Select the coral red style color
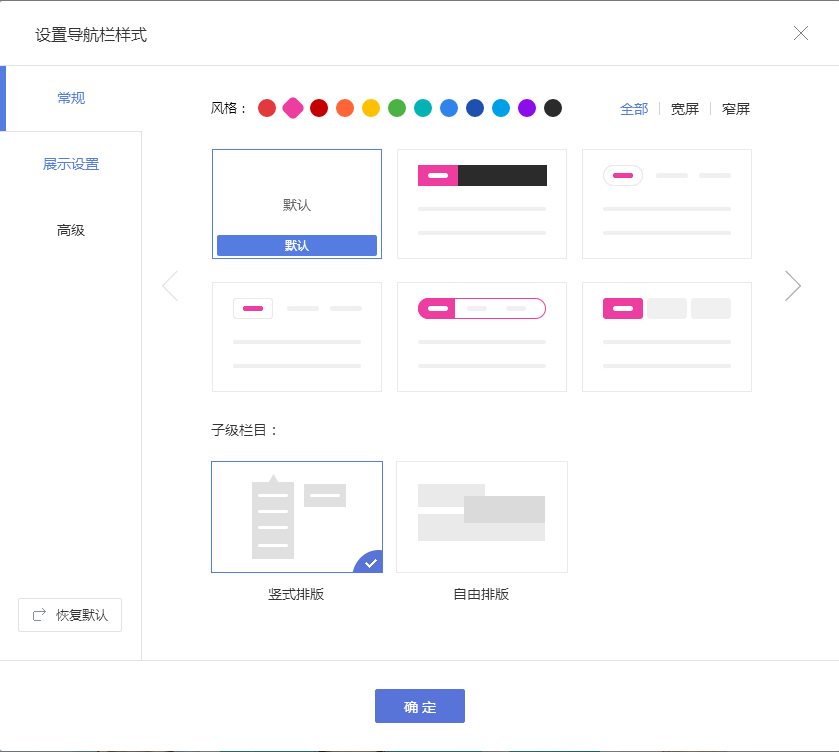 pos(267,108)
